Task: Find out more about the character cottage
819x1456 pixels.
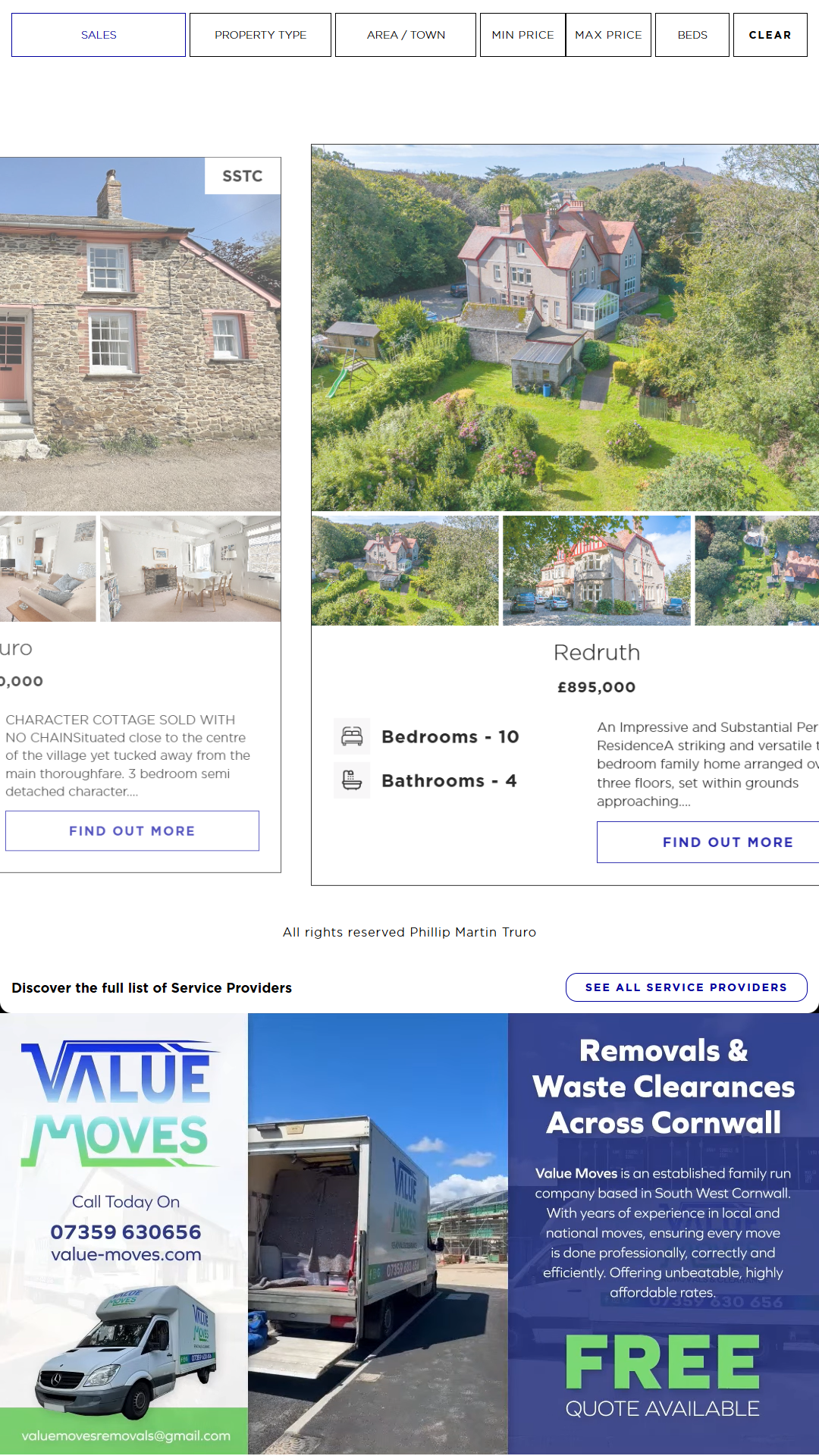Action: pyautogui.click(x=132, y=831)
